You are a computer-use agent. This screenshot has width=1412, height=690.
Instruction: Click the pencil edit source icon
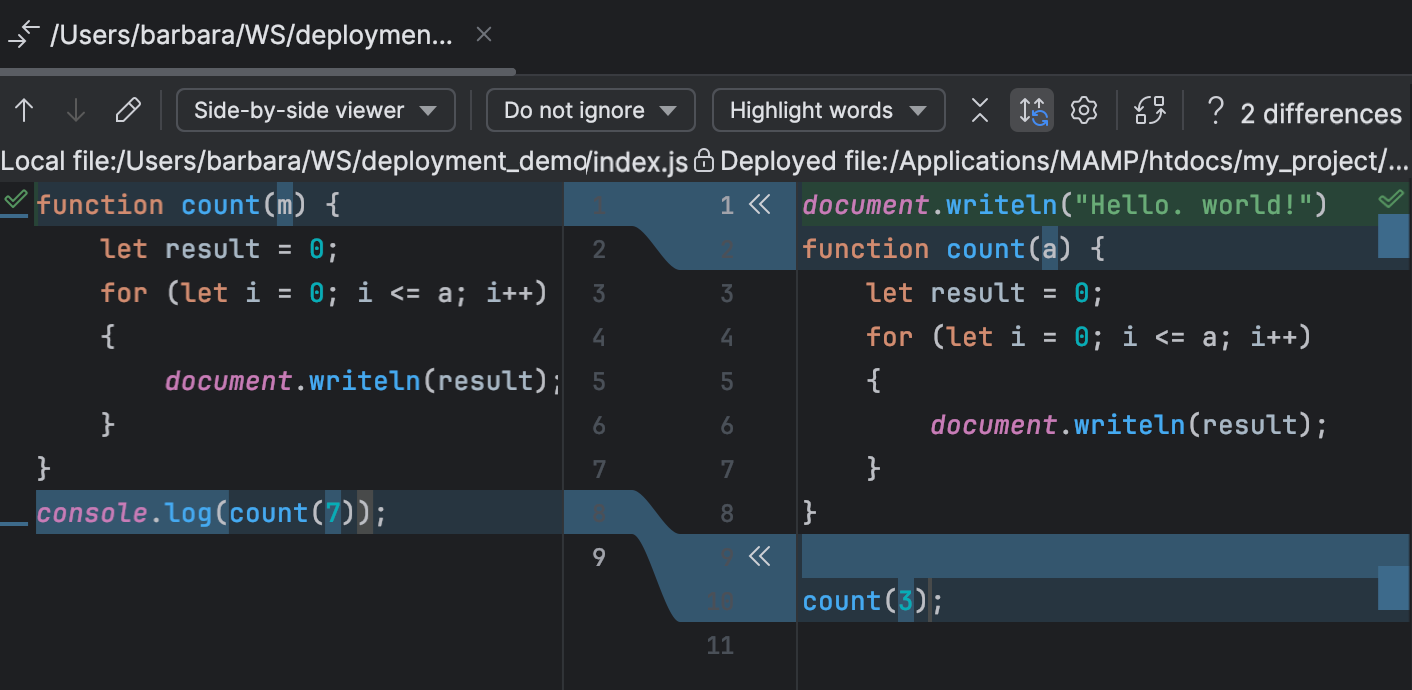pyautogui.click(x=128, y=111)
